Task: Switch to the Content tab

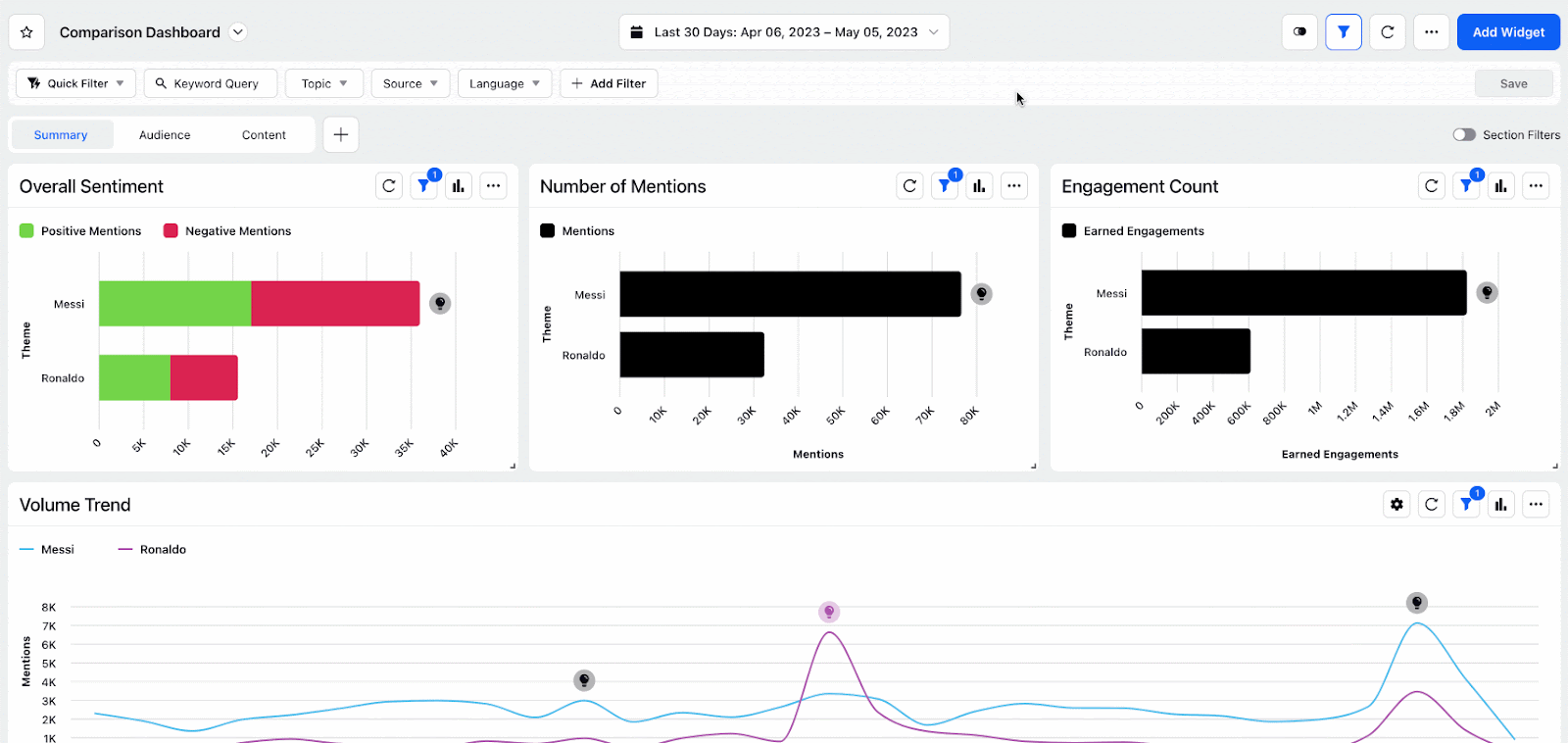Action: tap(264, 135)
